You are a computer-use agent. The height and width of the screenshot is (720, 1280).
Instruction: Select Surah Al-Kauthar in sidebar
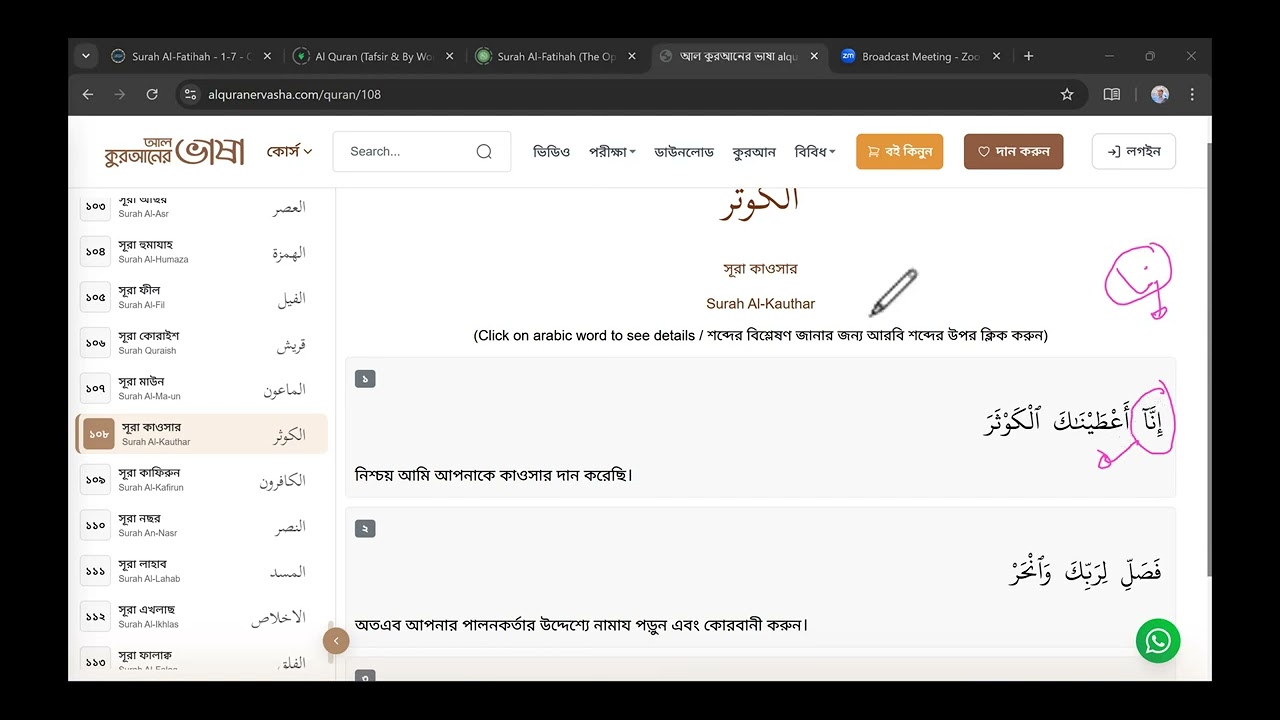201,434
